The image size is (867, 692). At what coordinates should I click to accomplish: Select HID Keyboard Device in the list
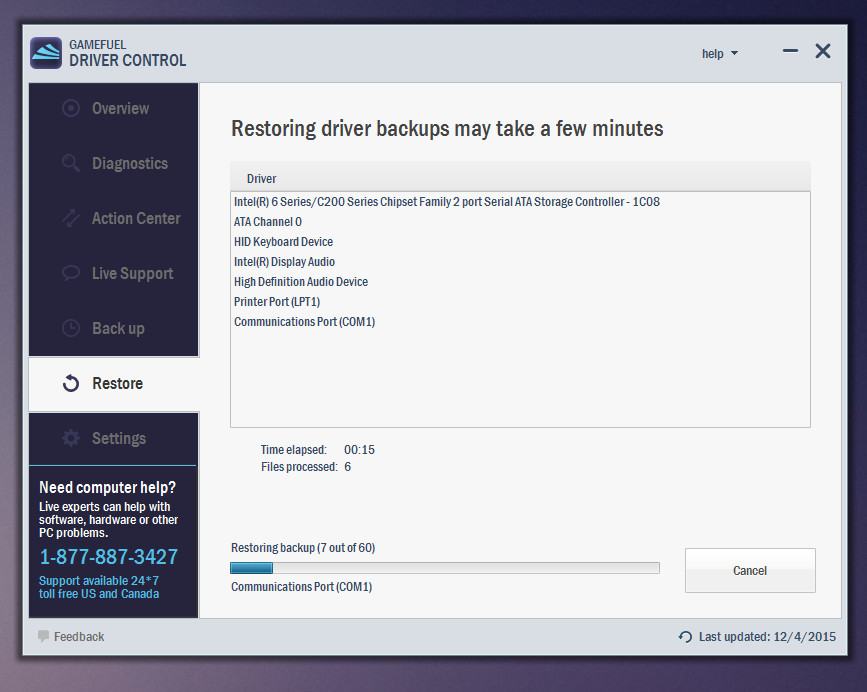coord(283,242)
